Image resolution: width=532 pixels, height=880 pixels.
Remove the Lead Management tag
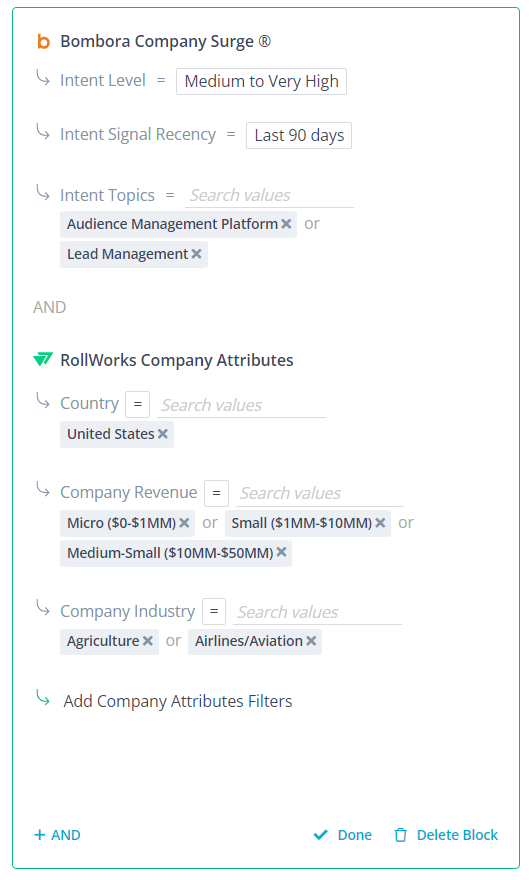click(196, 254)
